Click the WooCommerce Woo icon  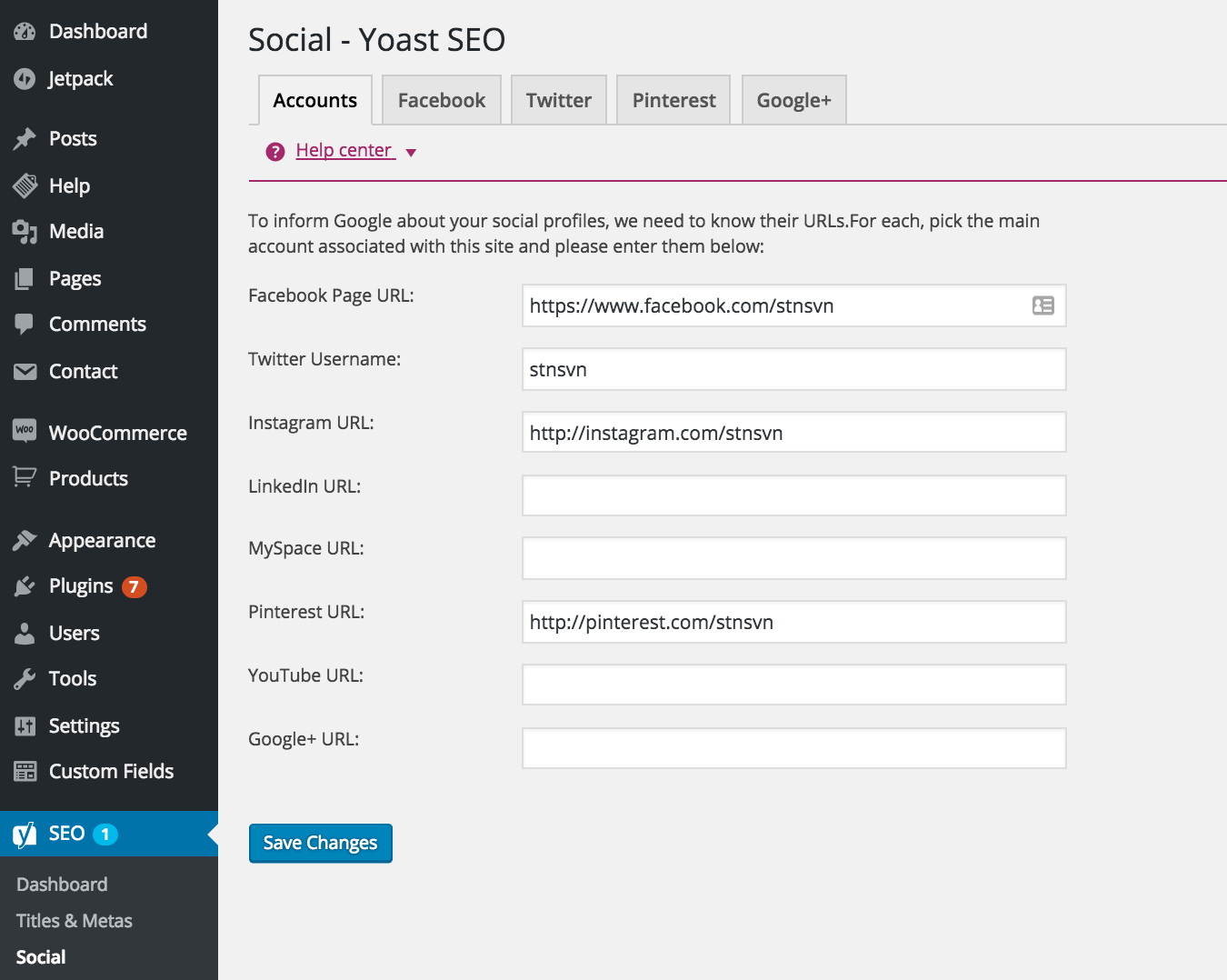point(25,430)
